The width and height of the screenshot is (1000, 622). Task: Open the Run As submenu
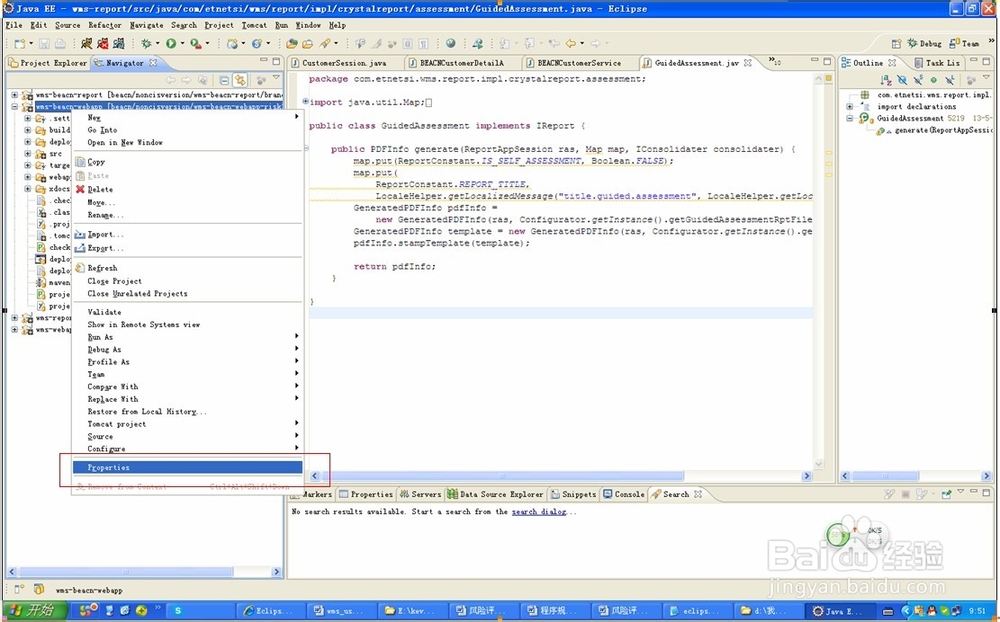(x=188, y=337)
